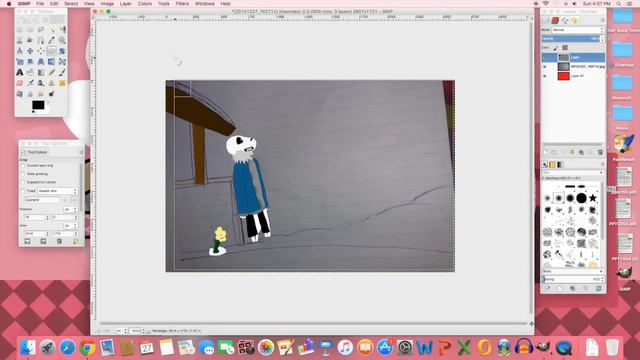Select the Text tool
Viewport: 640px width, 360px height.
20,72
